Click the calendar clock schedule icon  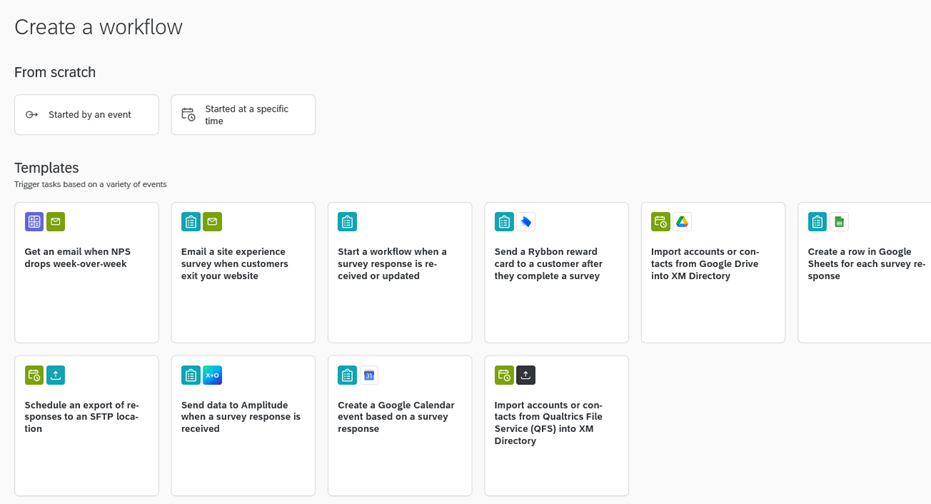pos(188,115)
